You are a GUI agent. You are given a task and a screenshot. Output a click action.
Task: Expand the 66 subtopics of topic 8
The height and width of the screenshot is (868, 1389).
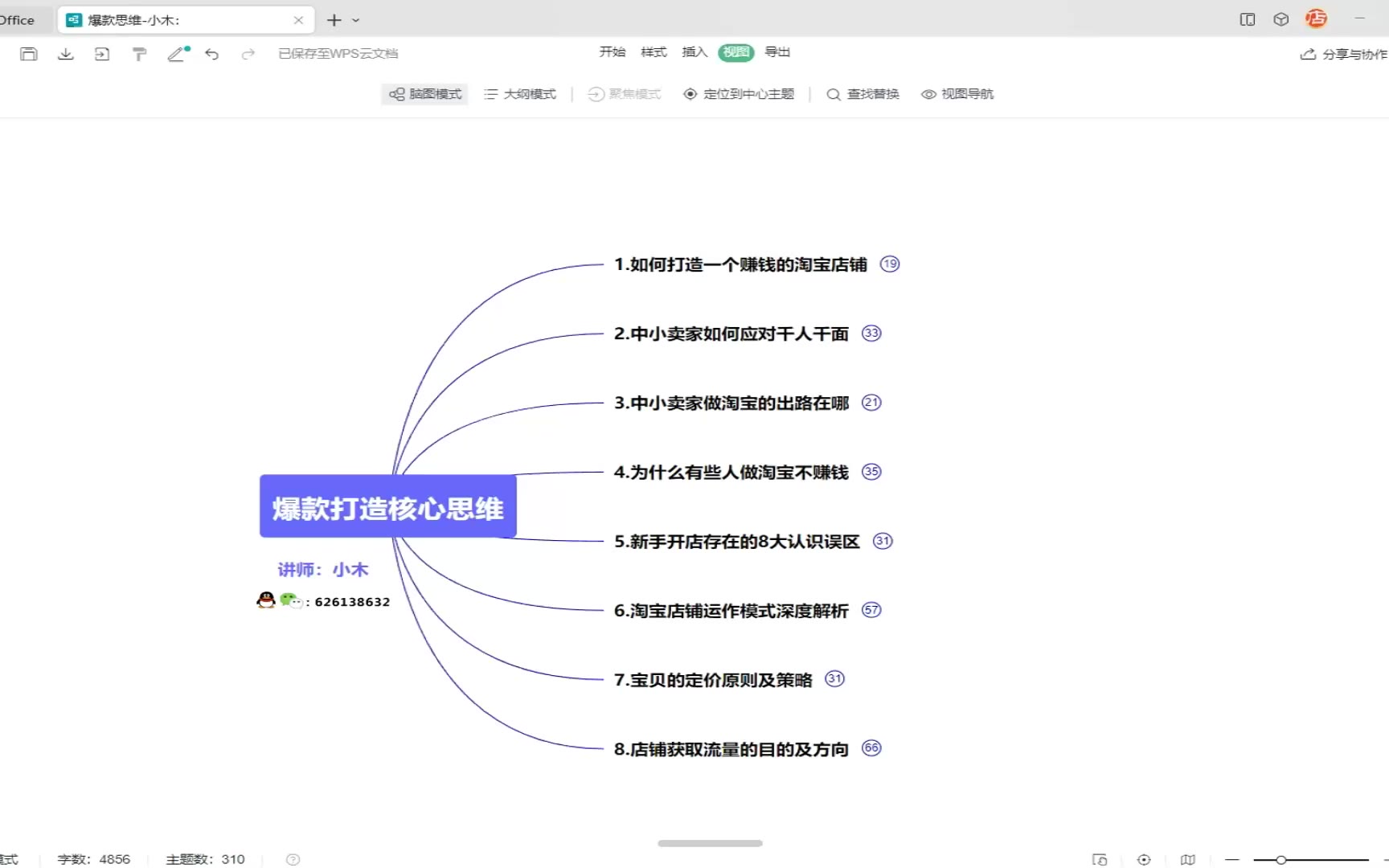pos(871,748)
